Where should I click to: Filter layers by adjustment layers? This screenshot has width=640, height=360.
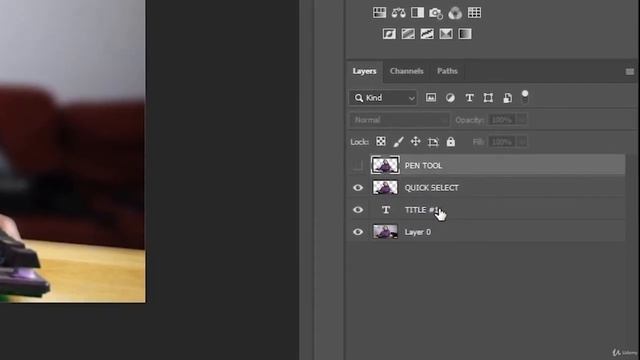click(x=450, y=98)
